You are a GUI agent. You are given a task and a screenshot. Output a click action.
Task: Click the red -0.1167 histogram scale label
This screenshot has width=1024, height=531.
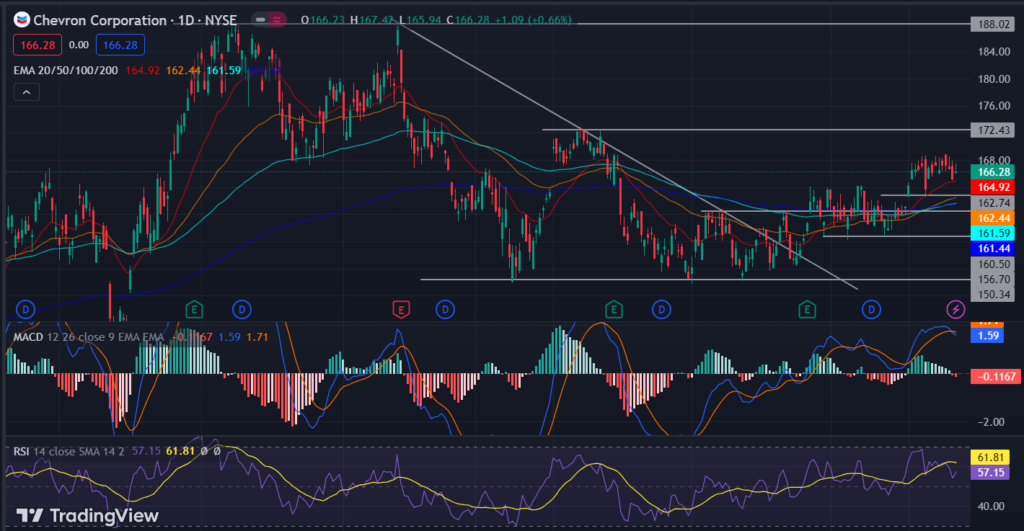(995, 376)
